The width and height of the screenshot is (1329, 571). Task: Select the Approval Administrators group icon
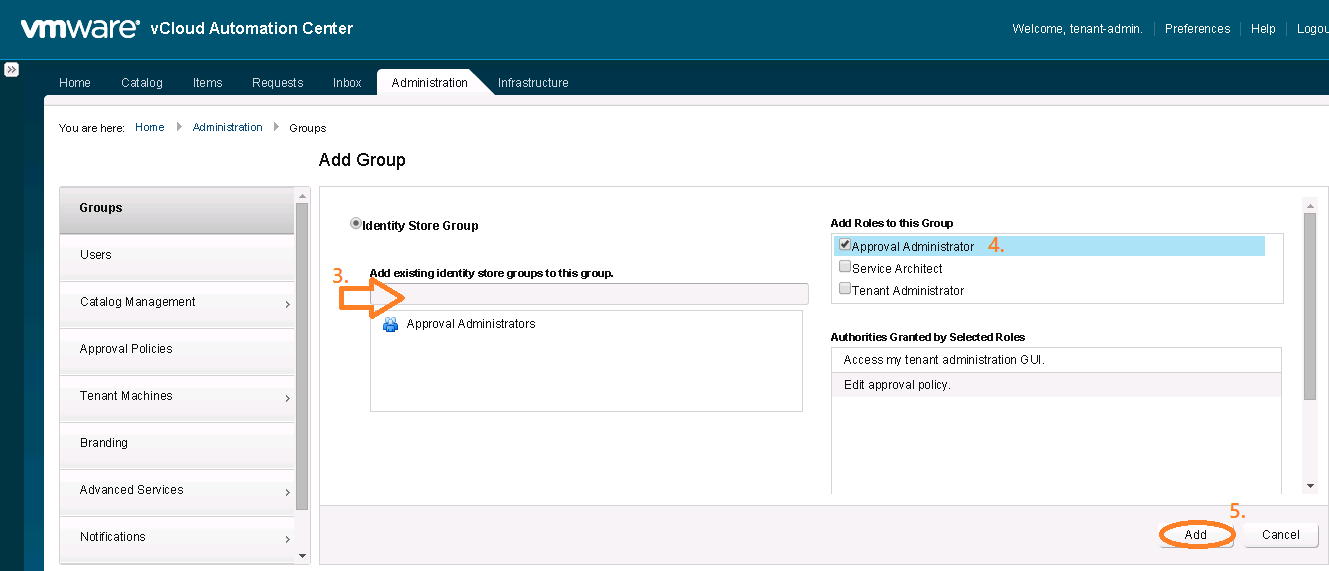[391, 324]
